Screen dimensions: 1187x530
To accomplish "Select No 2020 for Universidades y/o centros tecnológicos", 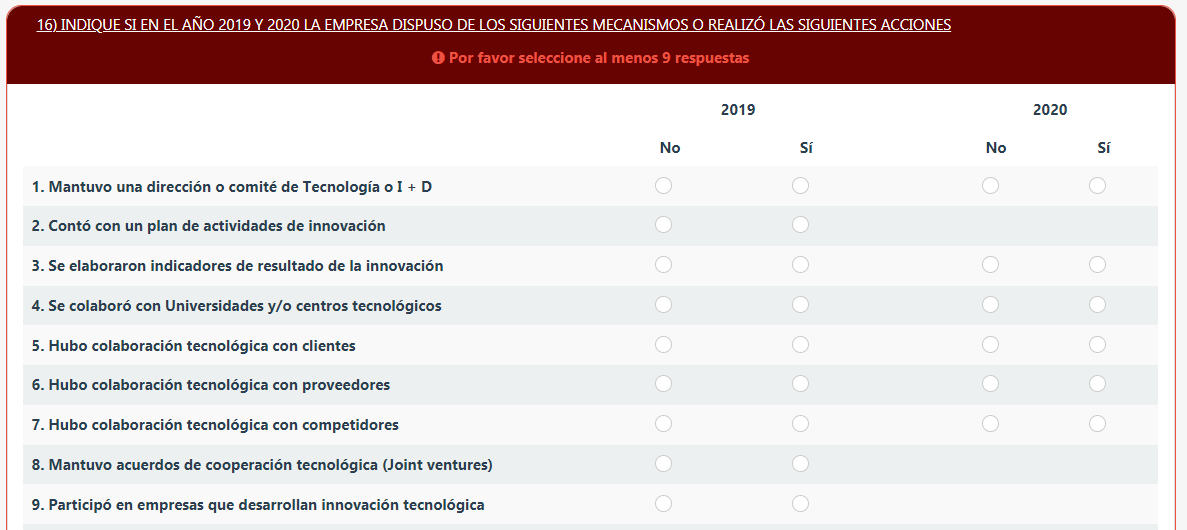I will tap(990, 304).
